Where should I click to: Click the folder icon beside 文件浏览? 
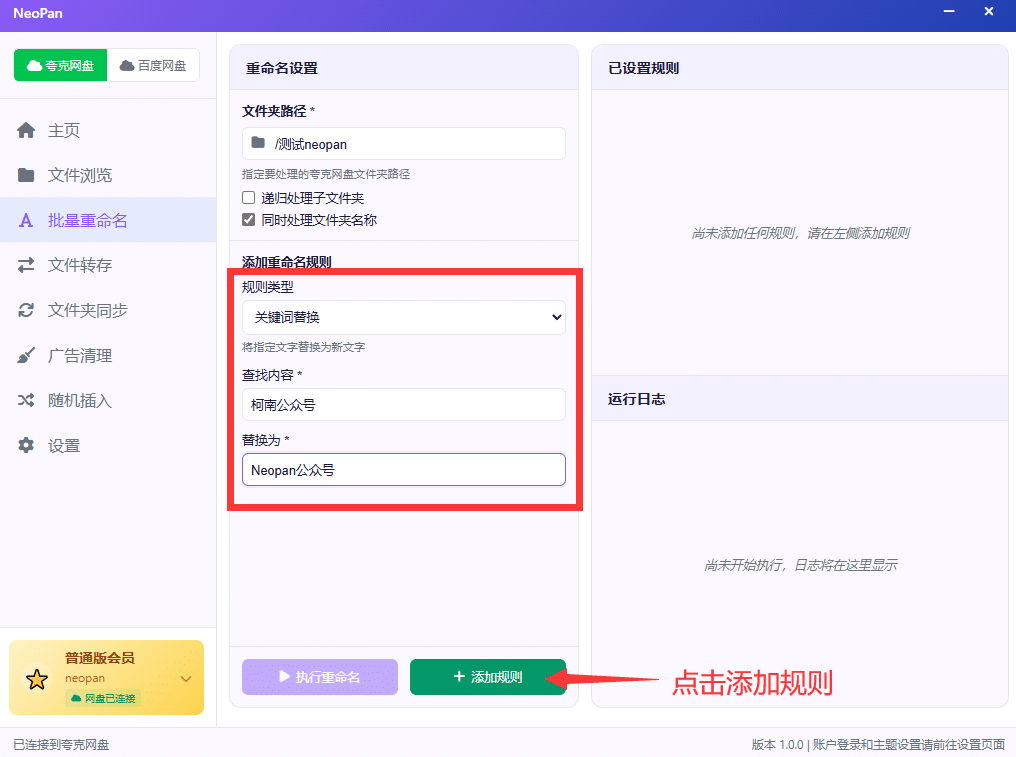click(26, 175)
